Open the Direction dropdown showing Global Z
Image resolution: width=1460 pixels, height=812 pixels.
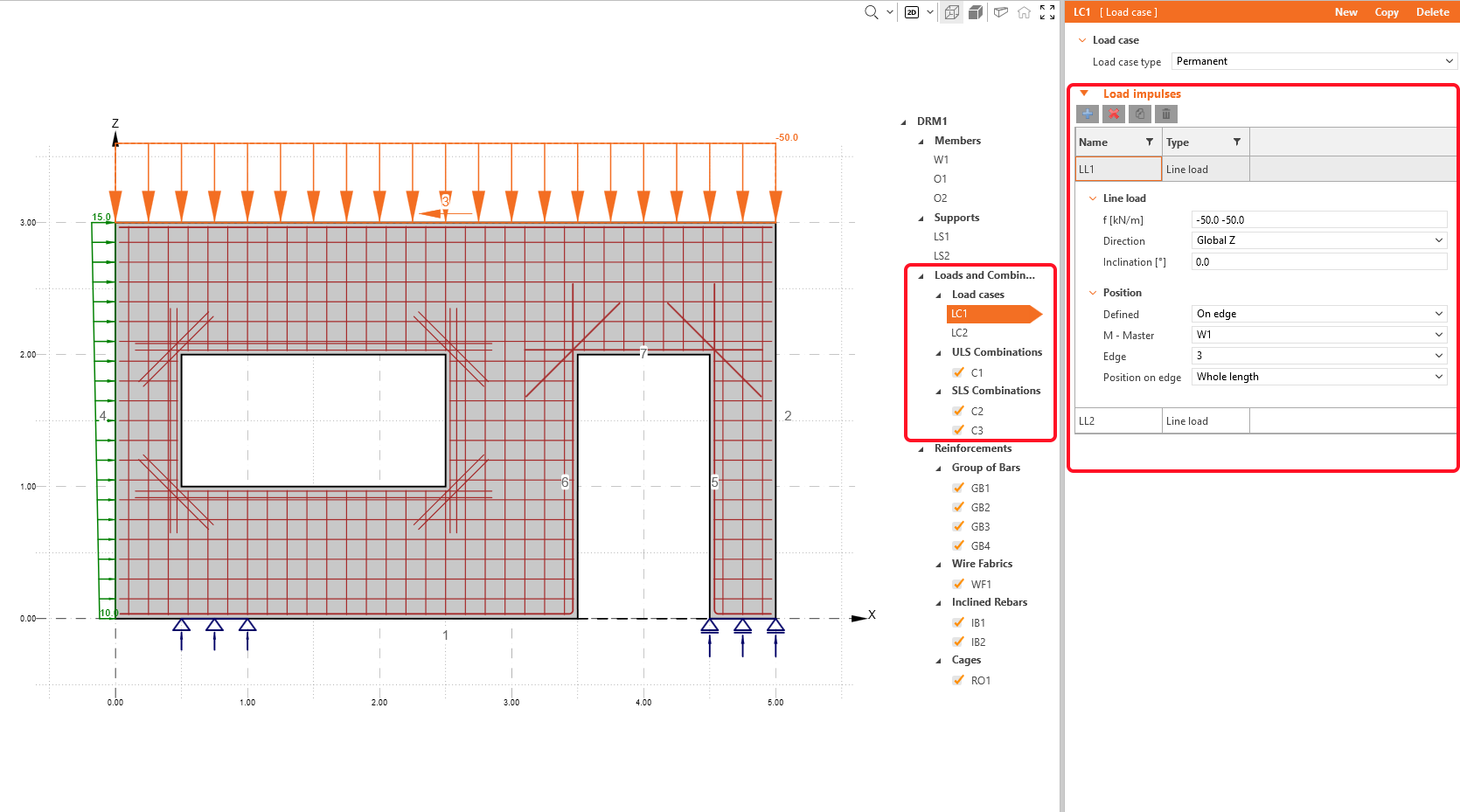click(1318, 240)
